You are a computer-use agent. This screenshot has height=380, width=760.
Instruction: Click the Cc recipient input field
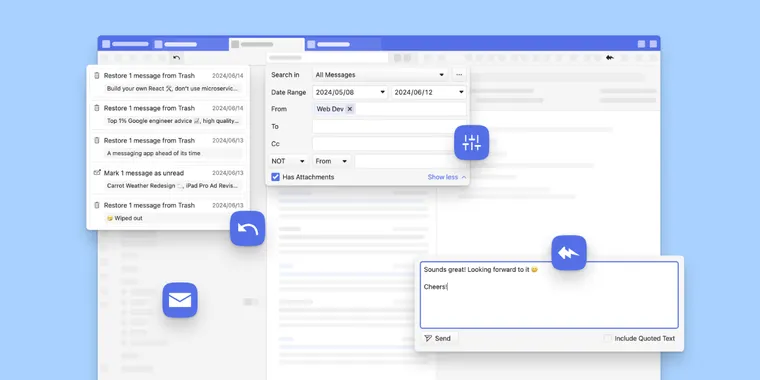pos(389,144)
